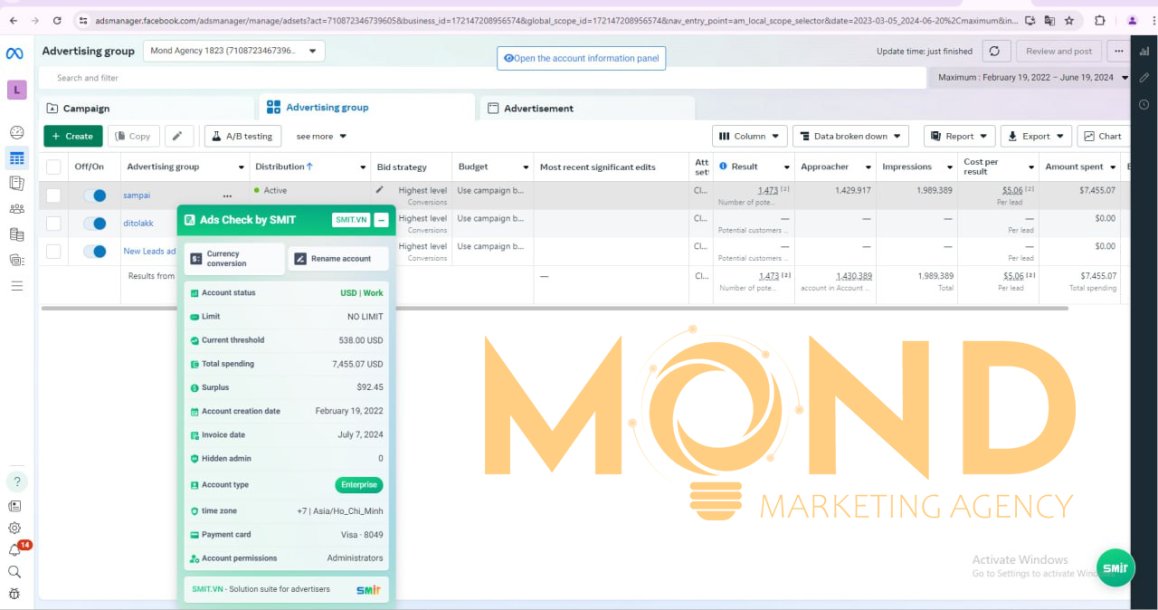
Task: Open the Report dropdown
Action: [x=959, y=136]
